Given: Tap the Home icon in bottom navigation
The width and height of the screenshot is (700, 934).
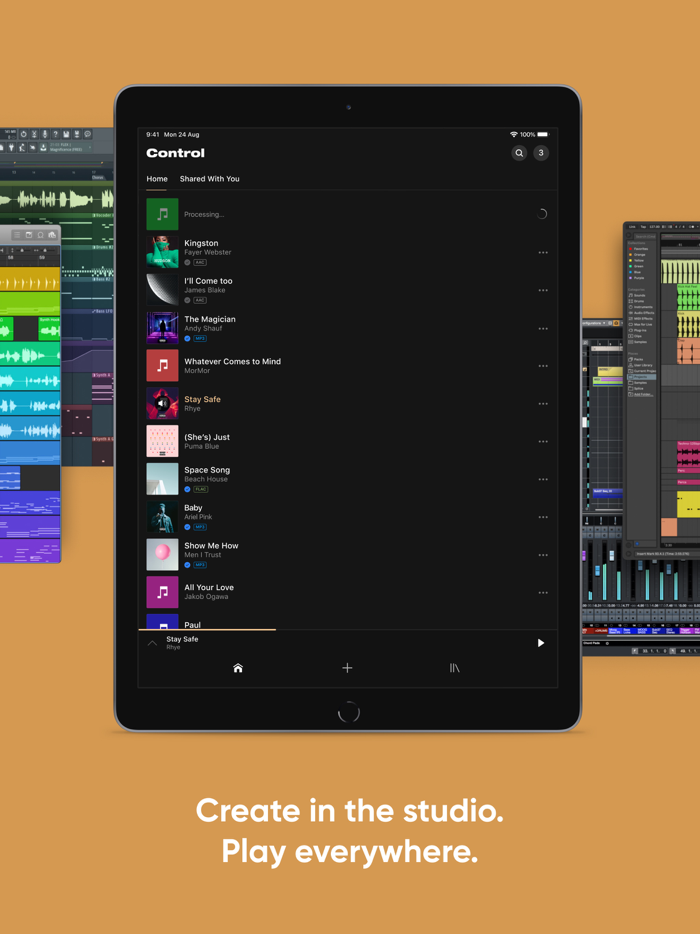Looking at the screenshot, I should pos(238,668).
